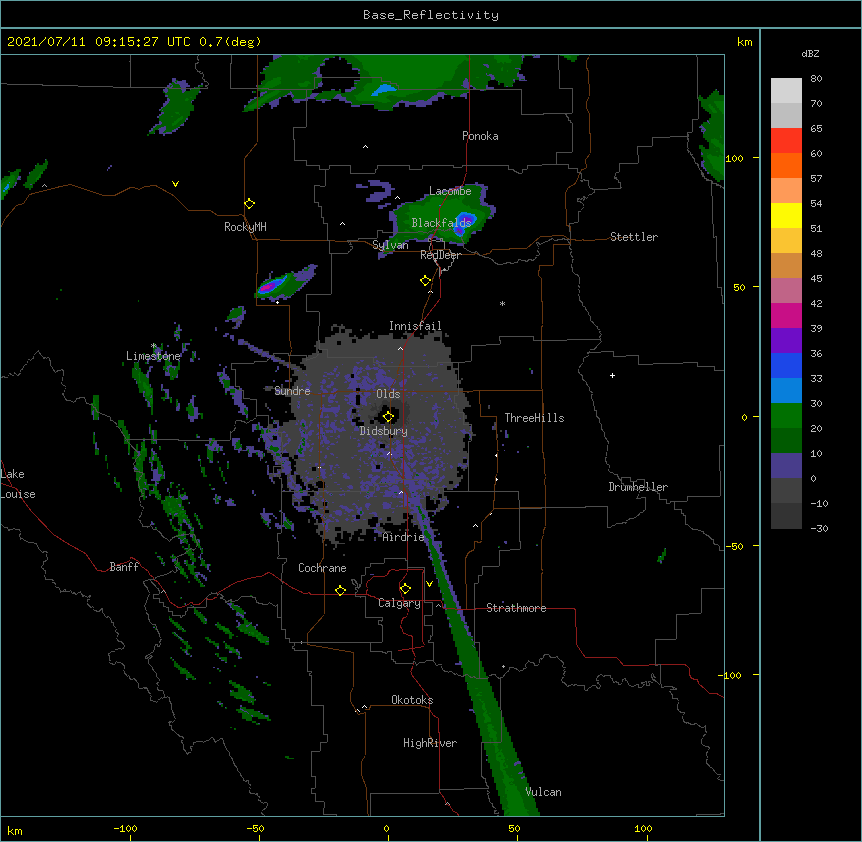The width and height of the screenshot is (862, 842).
Task: Click the Base_Reflectivity title text
Action: tap(431, 15)
